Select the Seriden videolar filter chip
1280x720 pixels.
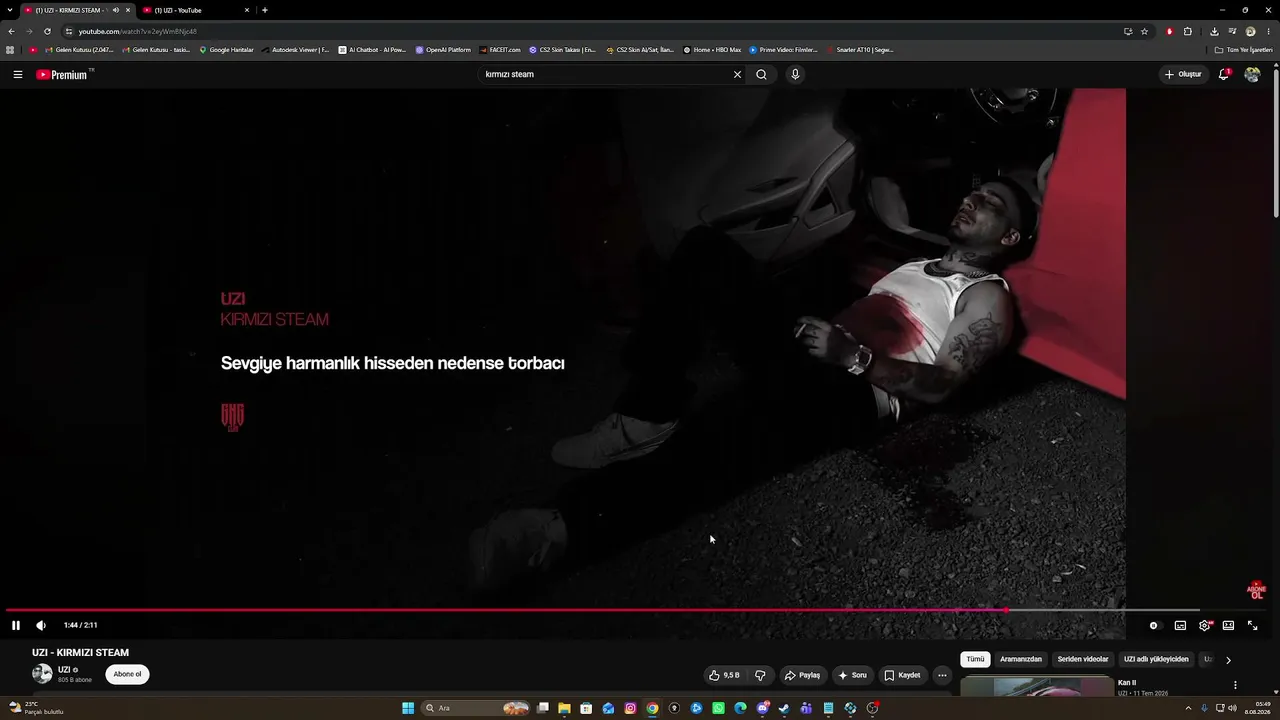point(1083,659)
